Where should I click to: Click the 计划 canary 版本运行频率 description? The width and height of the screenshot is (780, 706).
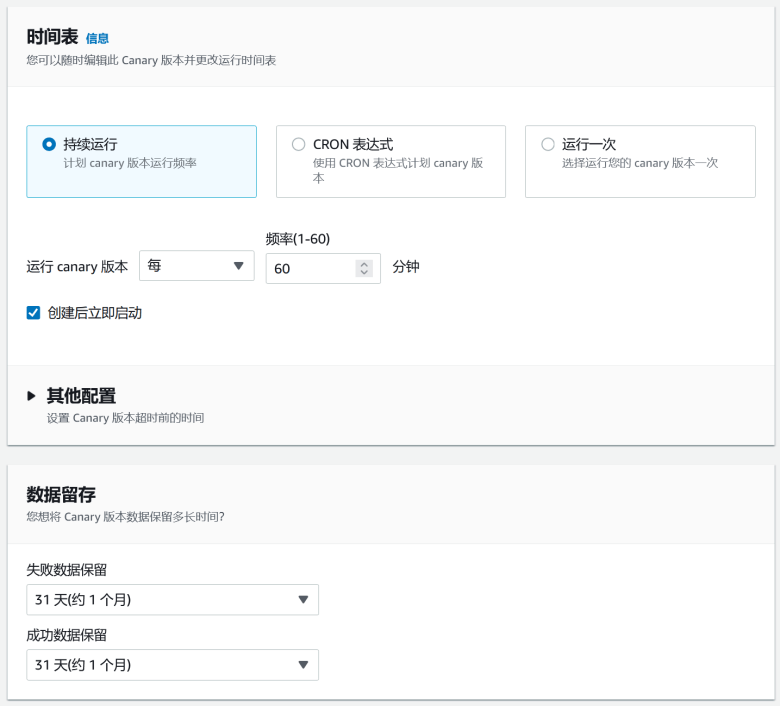[130, 163]
